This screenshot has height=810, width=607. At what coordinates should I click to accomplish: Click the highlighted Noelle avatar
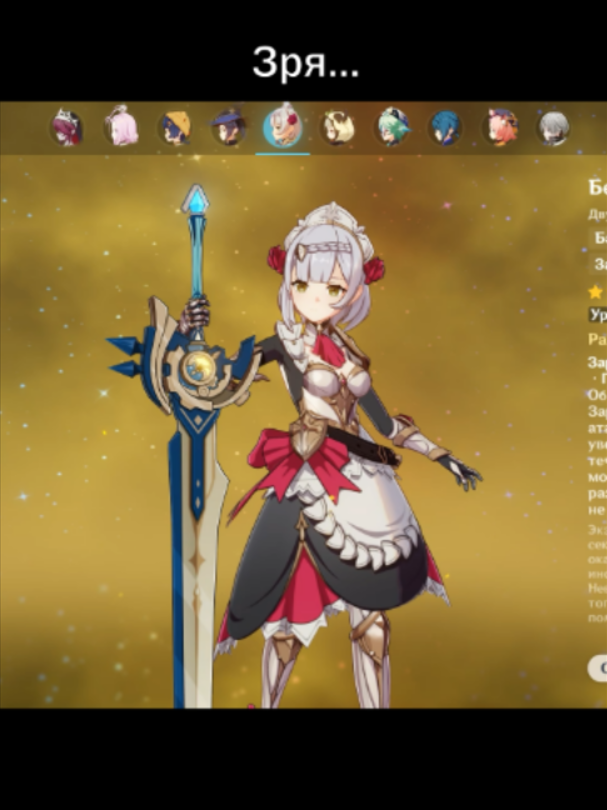pos(283,127)
